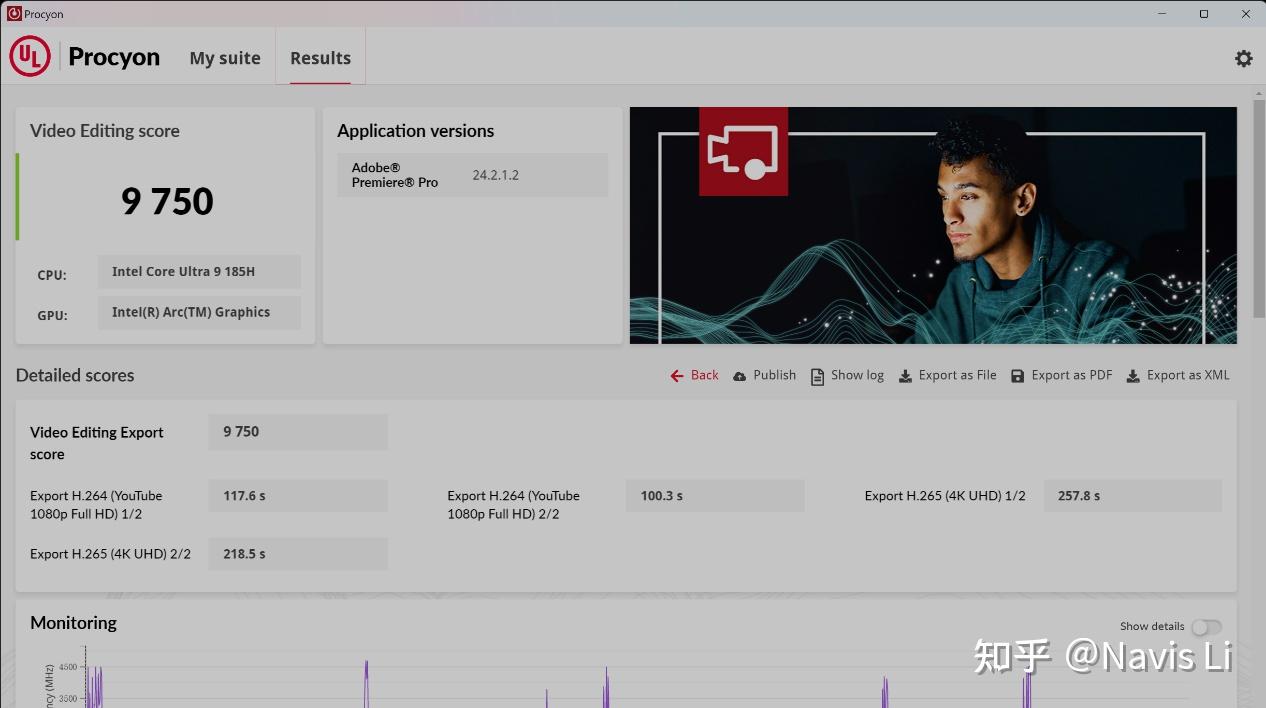Screen dimensions: 1266x708
Task: Click the Video Editing Export score value 9 750
Action: point(298,432)
